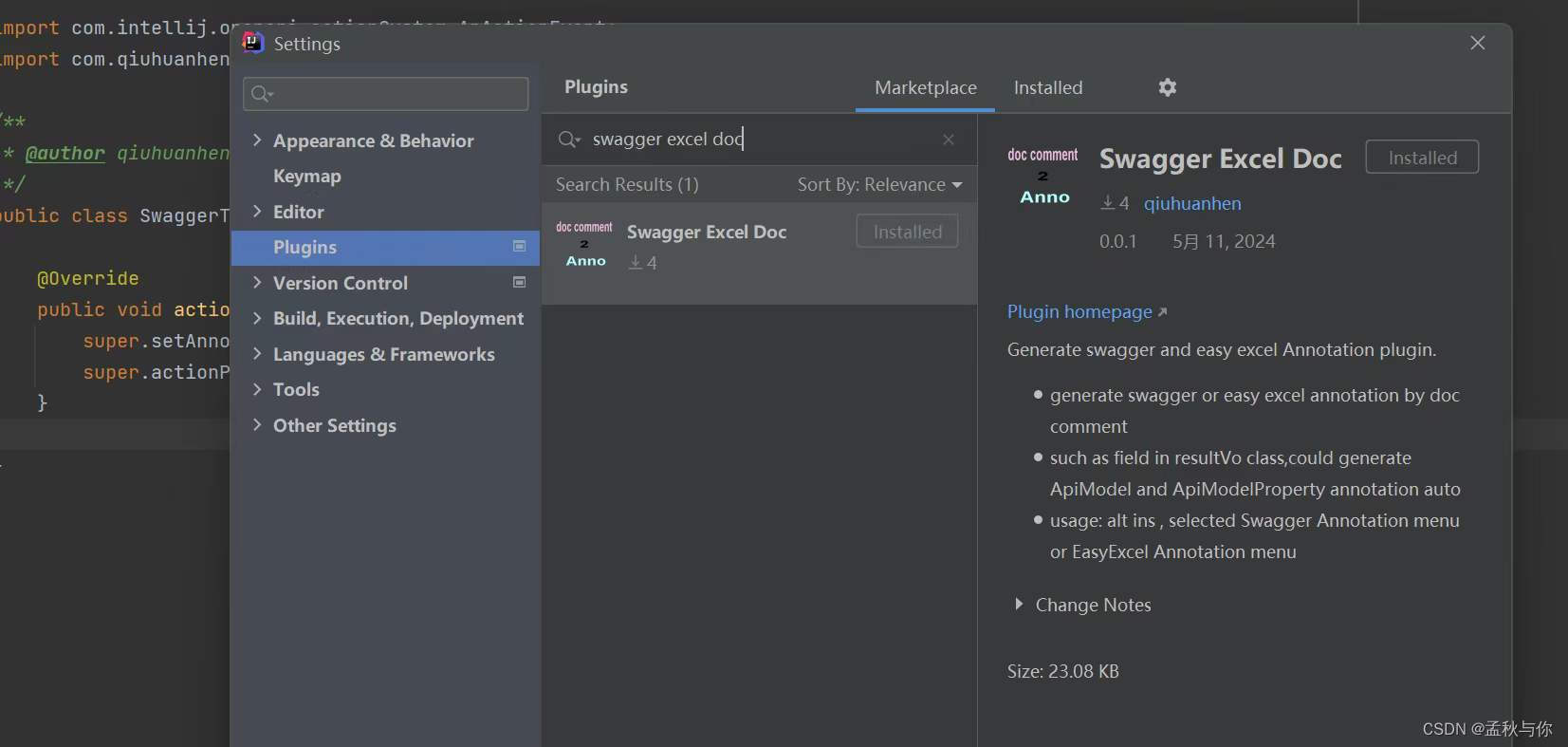Viewport: 1568px width, 747px height.
Task: Open the Sort By: Relevance dropdown
Action: coord(879,184)
